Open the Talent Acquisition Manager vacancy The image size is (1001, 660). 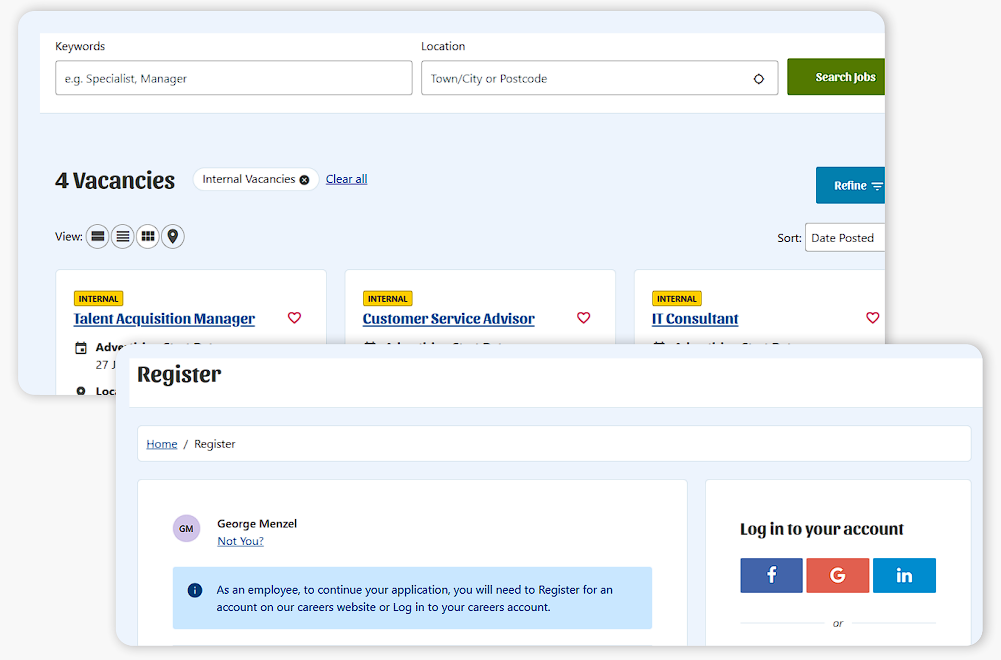pos(164,319)
